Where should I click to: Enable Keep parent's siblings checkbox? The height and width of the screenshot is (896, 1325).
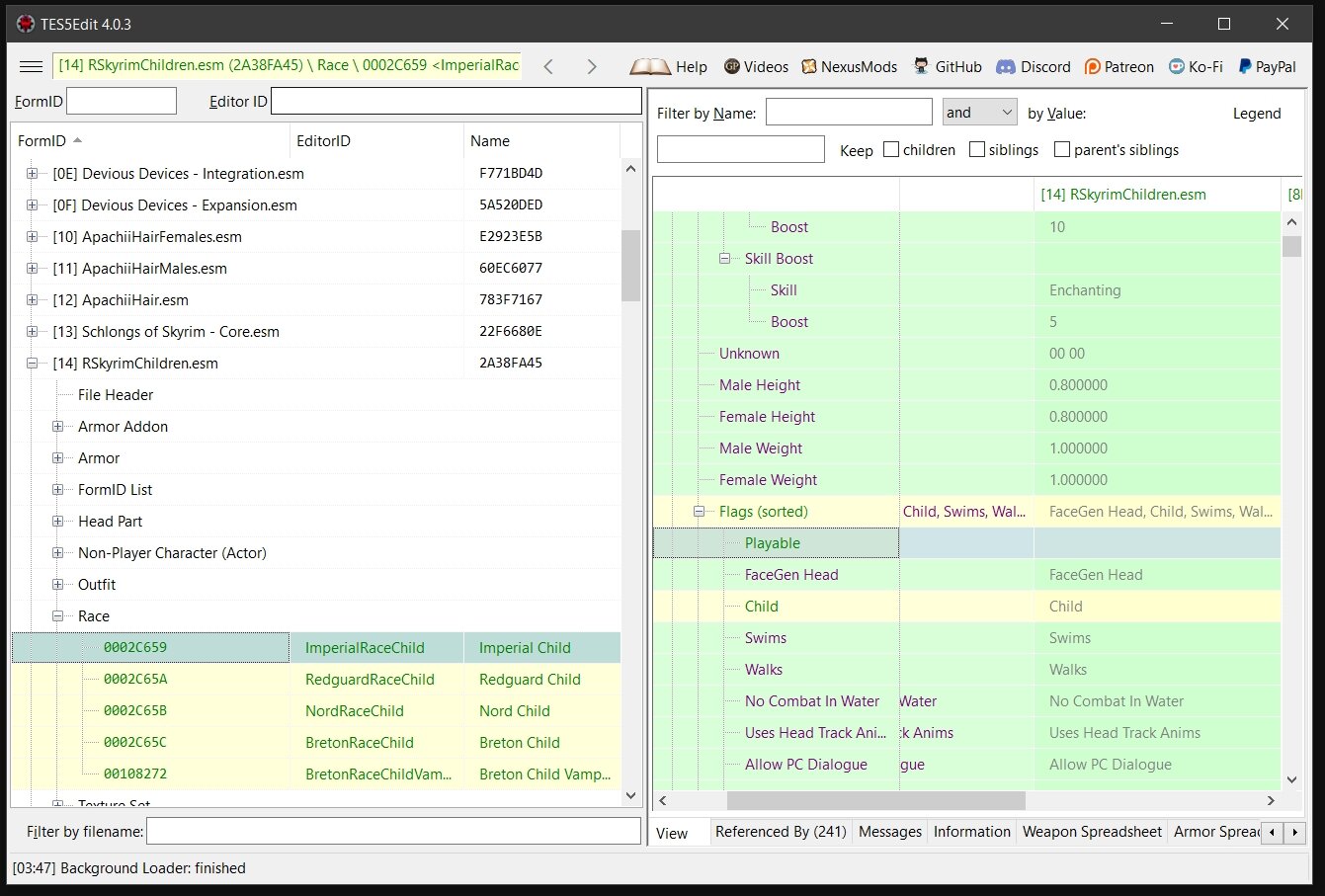(x=1062, y=149)
